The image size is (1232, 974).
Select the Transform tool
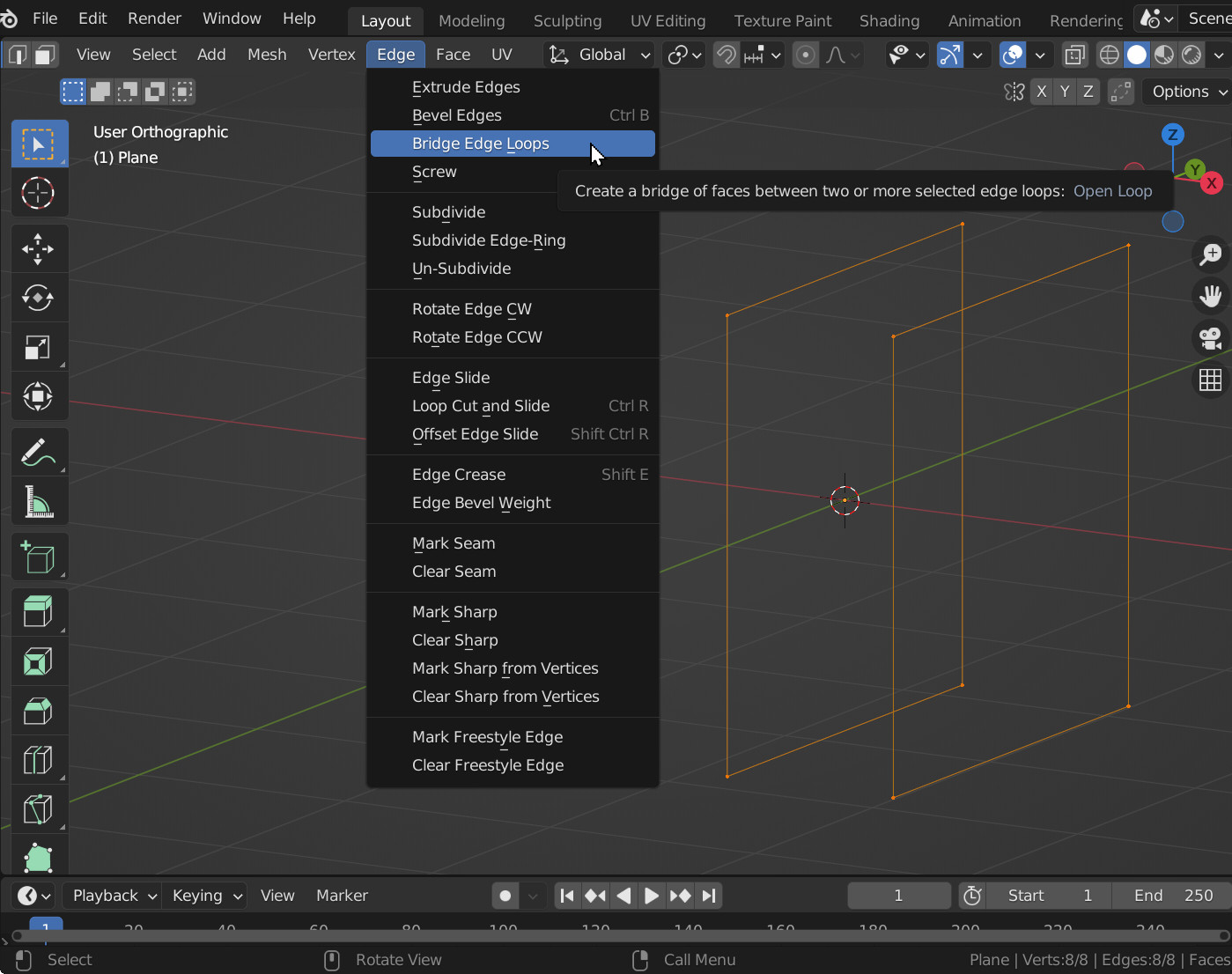point(39,397)
